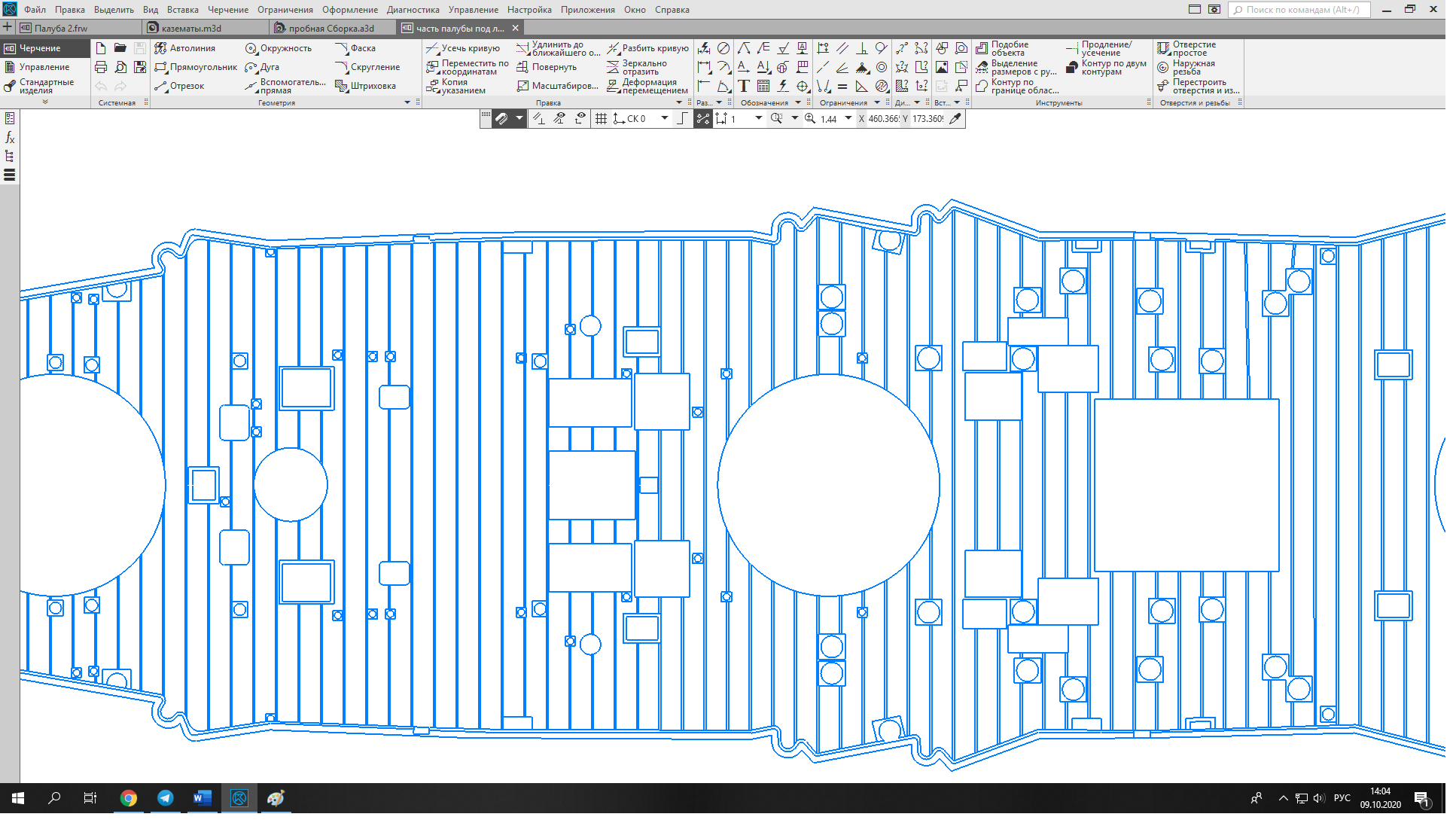The image size is (1456, 823).
Task: Open the print preview icon
Action: [120, 67]
